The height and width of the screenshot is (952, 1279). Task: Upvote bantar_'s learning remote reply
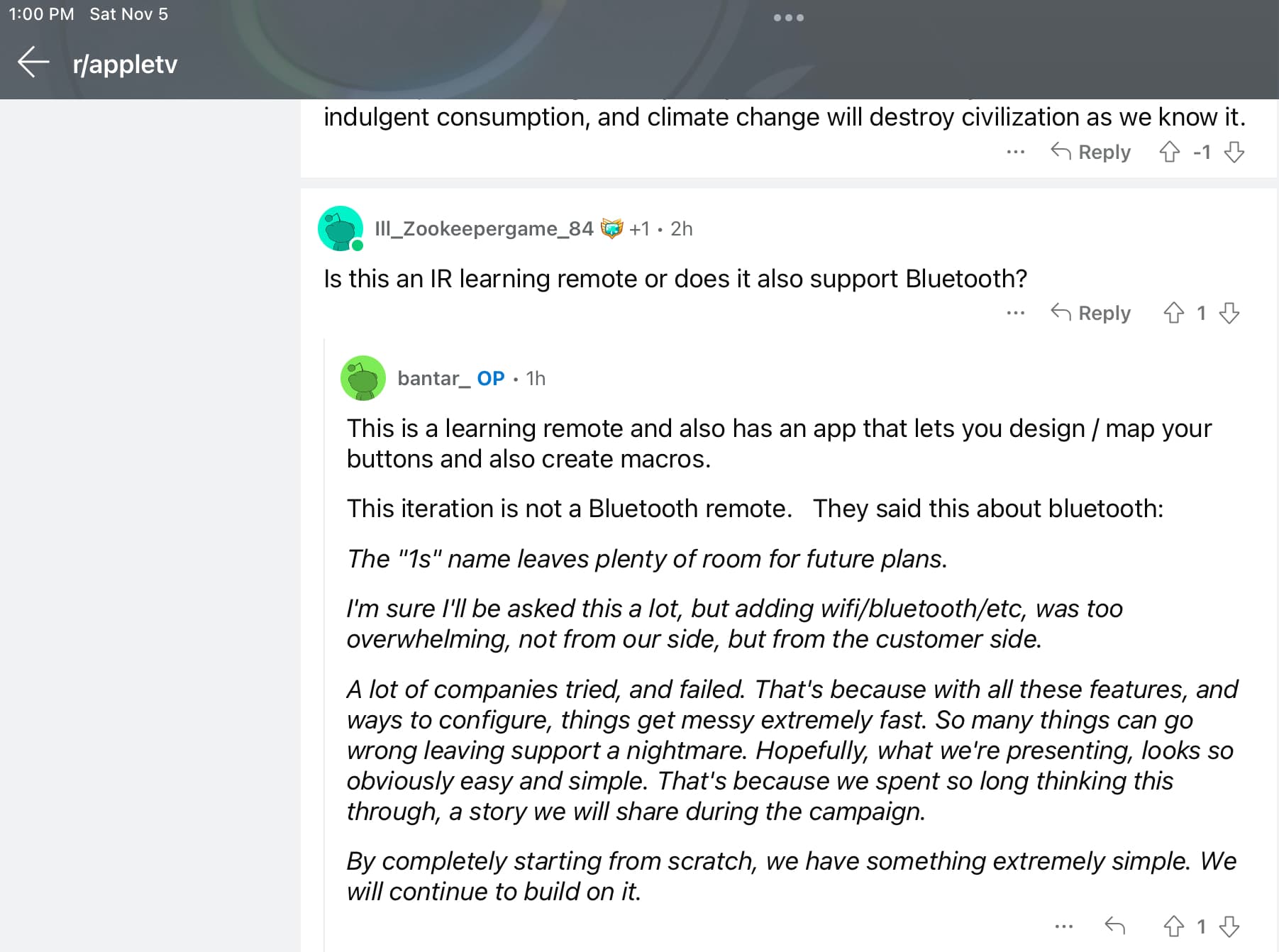(x=1173, y=926)
